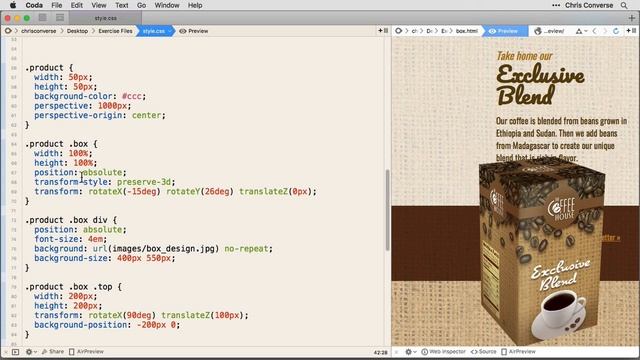
Task: Switch to Preview in the editor pane
Action: pos(194,31)
